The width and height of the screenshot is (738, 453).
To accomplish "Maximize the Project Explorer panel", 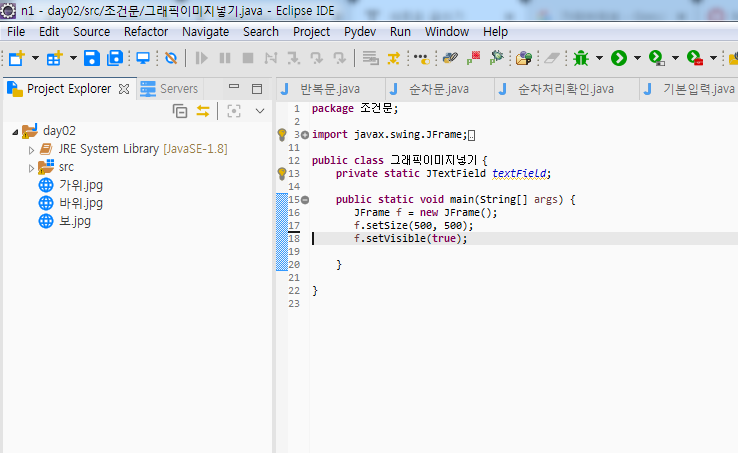I will click(x=257, y=89).
